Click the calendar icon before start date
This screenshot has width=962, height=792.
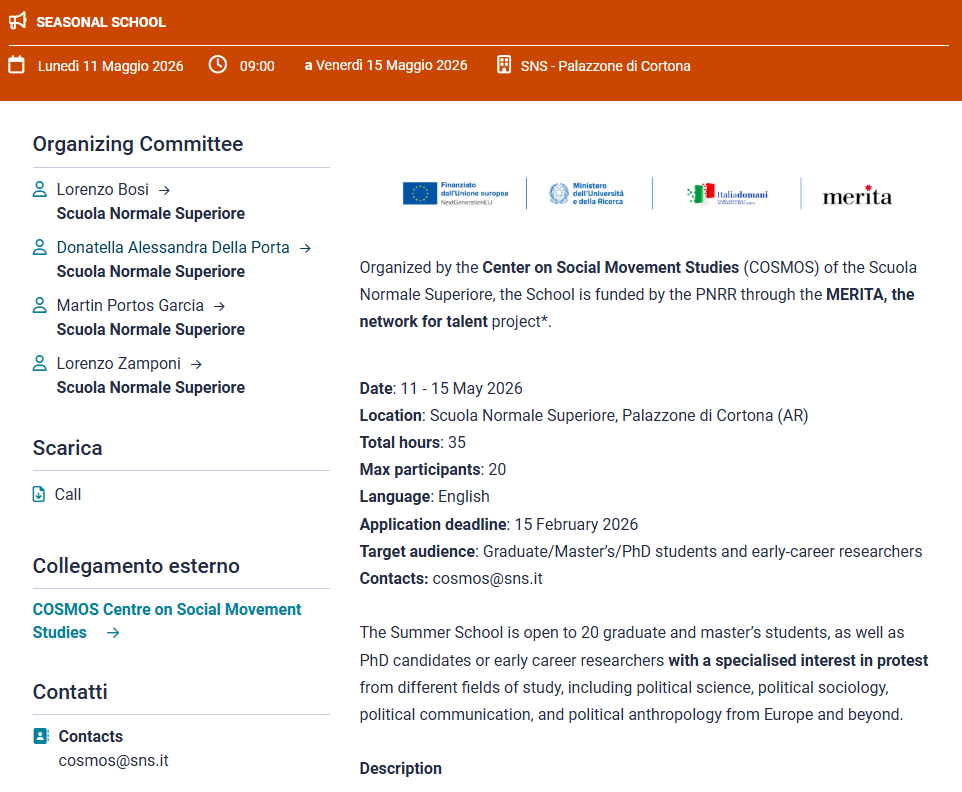[x=16, y=66]
